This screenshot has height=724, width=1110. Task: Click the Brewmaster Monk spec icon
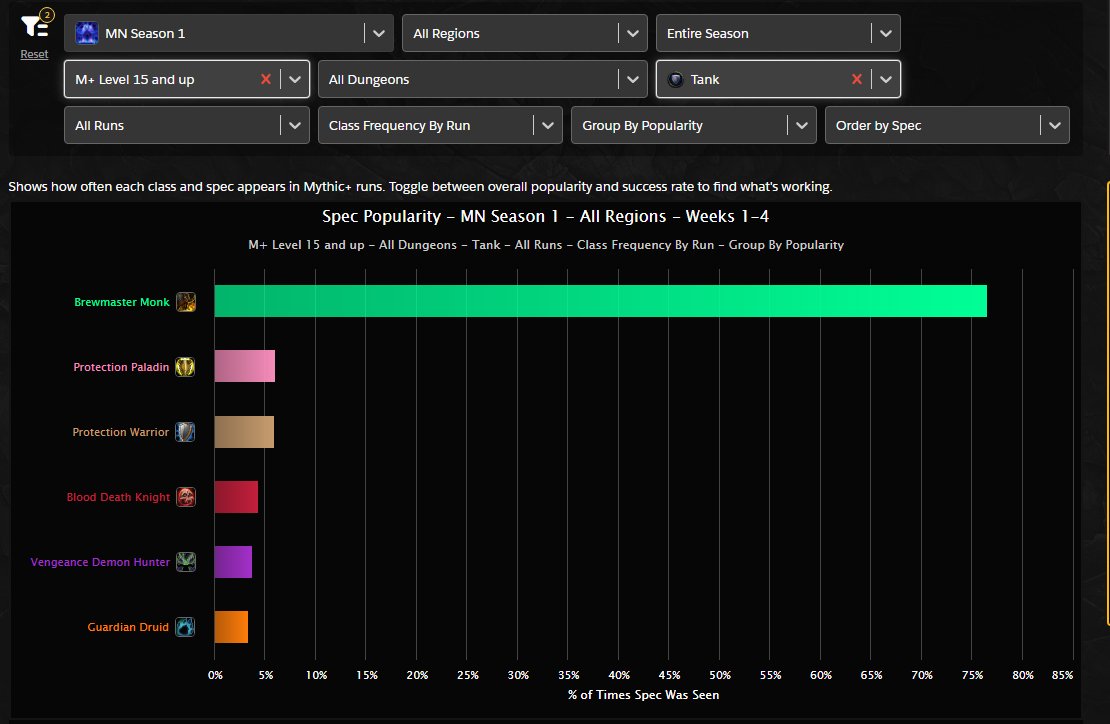(185, 302)
